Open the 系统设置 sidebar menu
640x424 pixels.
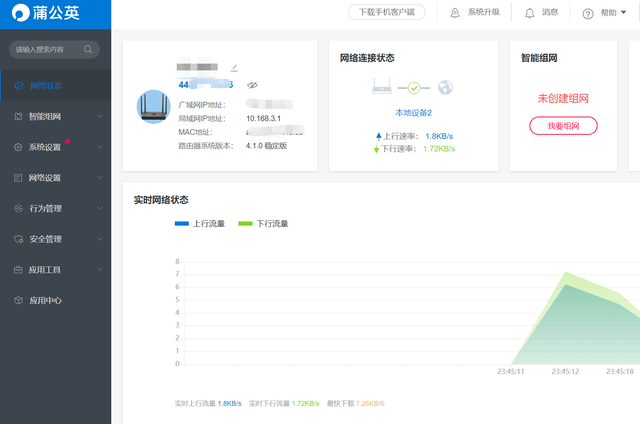coord(56,147)
